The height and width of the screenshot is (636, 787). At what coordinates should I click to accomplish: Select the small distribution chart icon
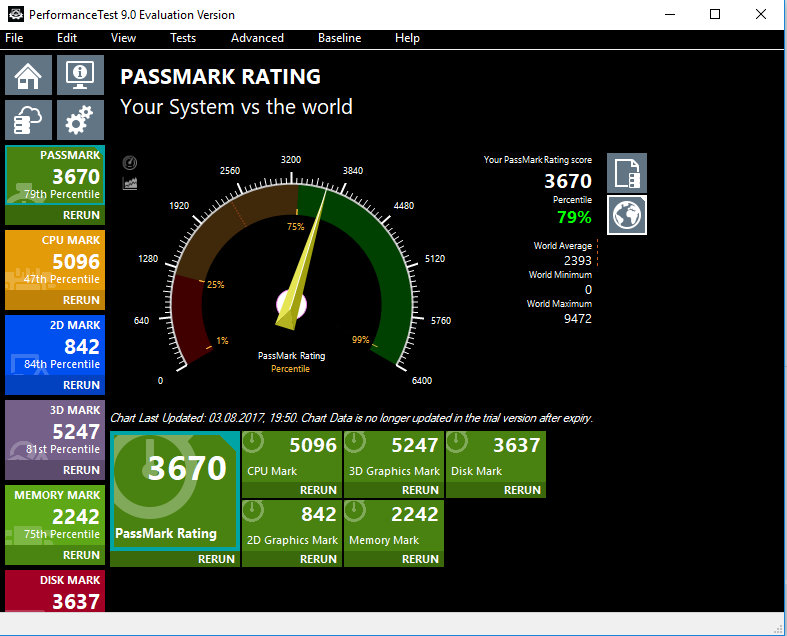[x=130, y=183]
